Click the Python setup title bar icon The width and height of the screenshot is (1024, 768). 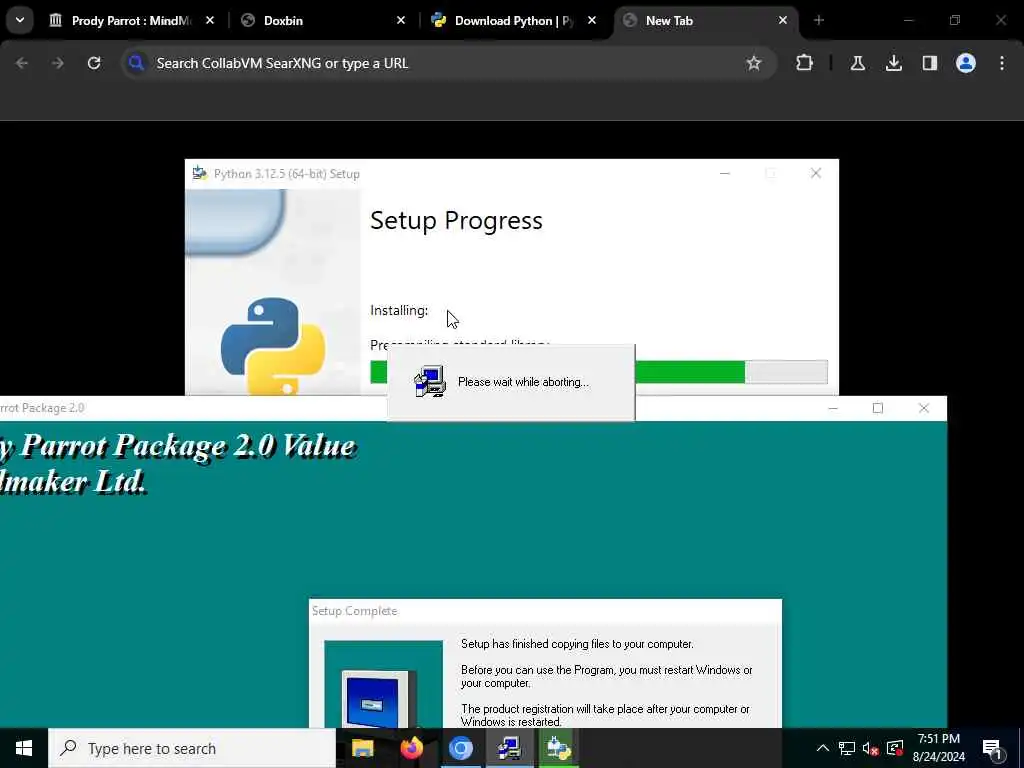200,174
